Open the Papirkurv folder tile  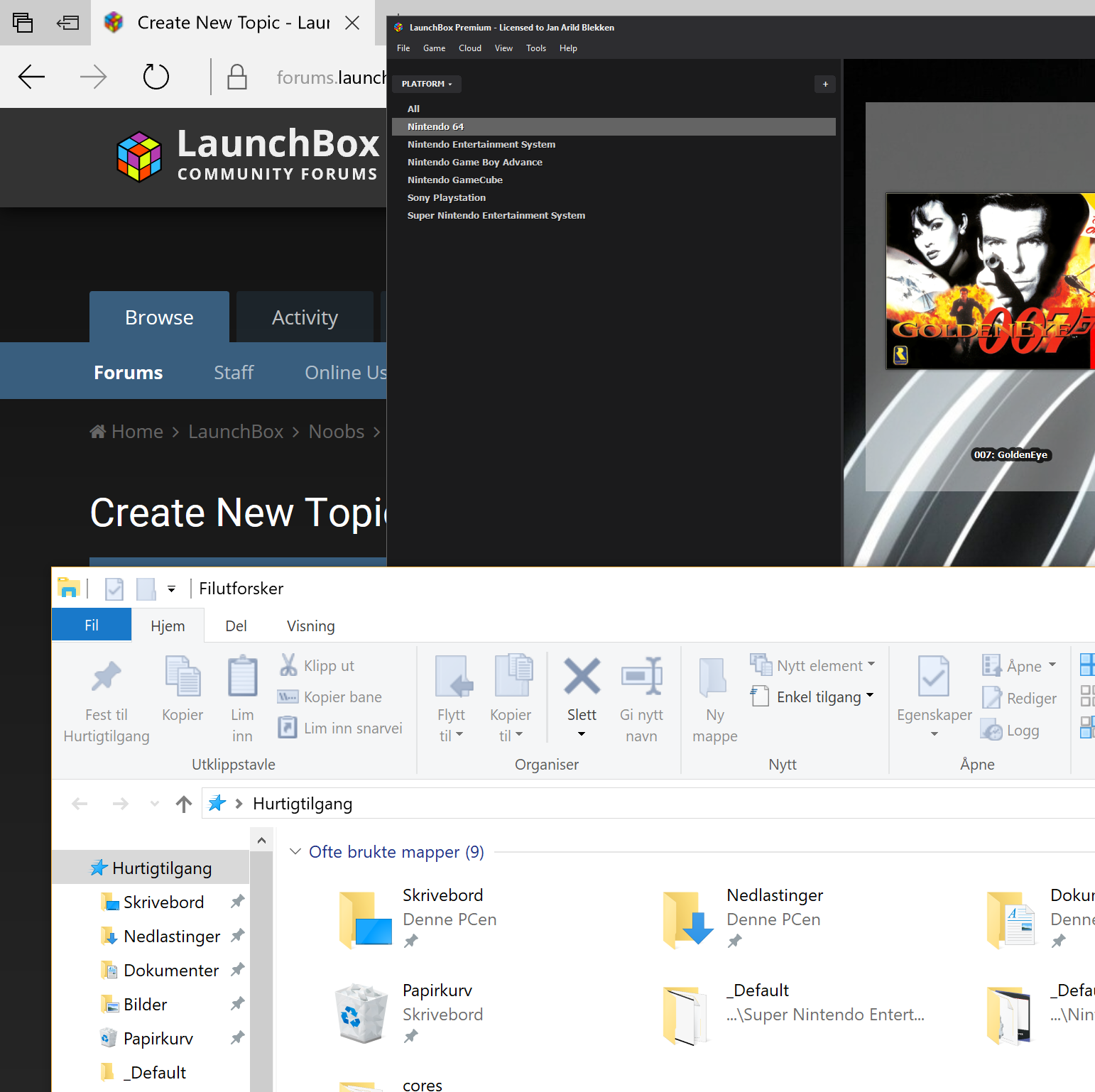click(x=410, y=1014)
